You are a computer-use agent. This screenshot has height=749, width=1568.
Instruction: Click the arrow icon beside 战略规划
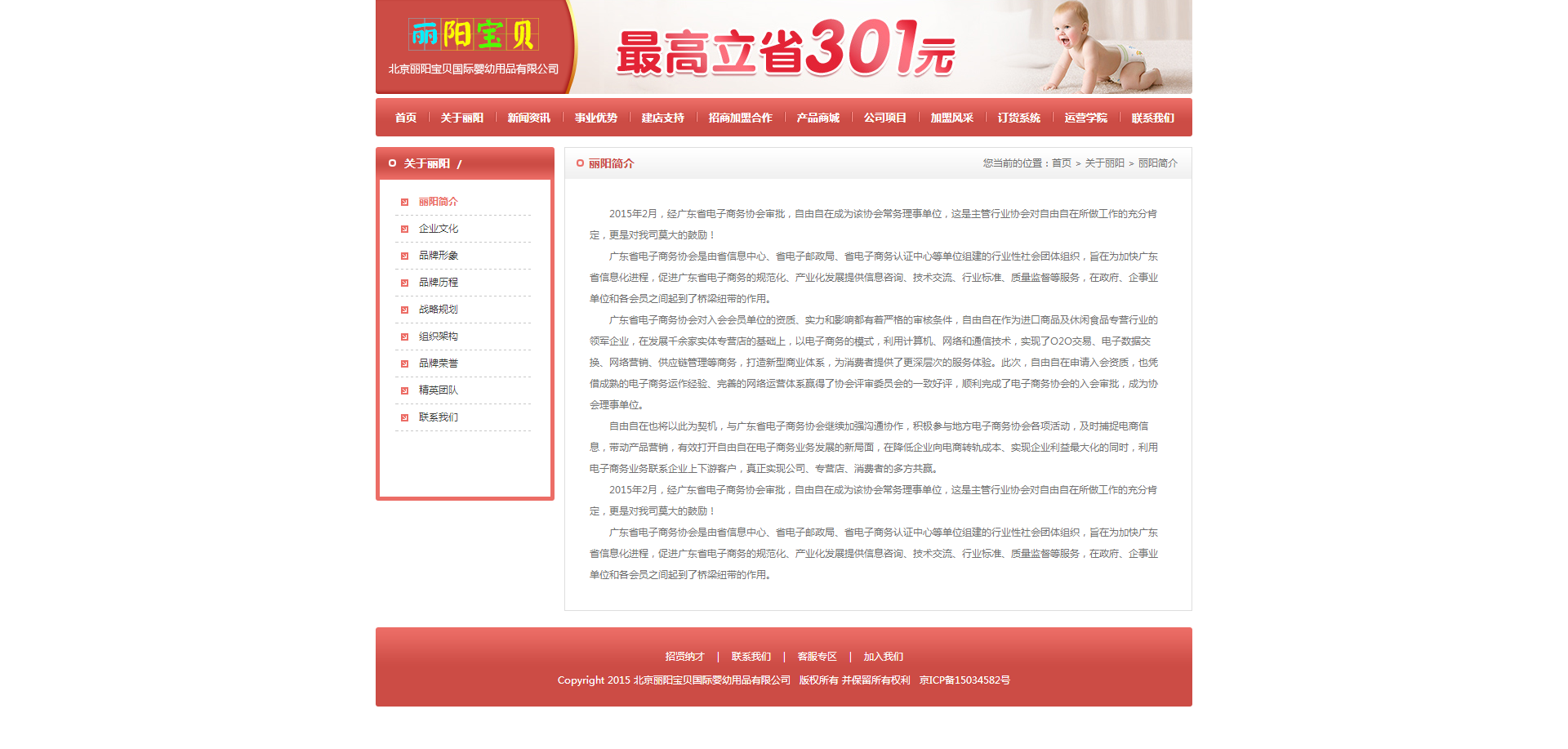404,310
